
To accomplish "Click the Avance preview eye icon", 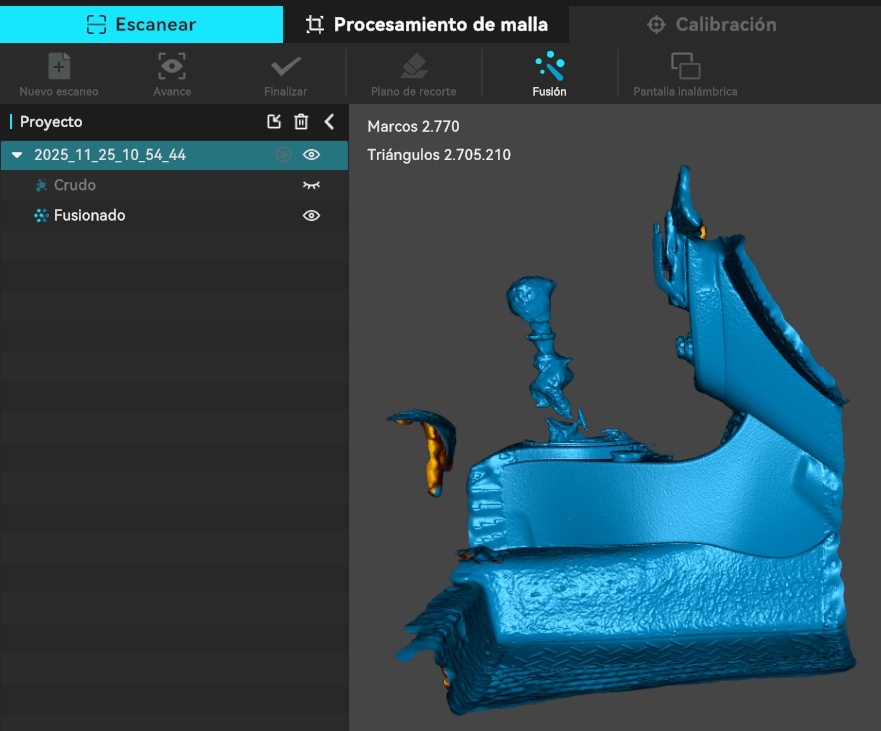I will 172,68.
